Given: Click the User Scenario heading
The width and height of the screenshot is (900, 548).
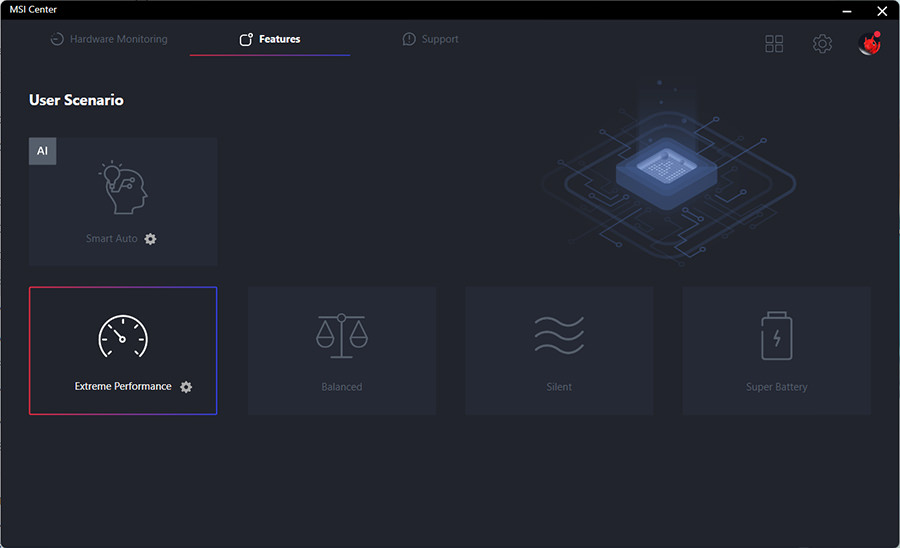Looking at the screenshot, I should pyautogui.click(x=76, y=100).
